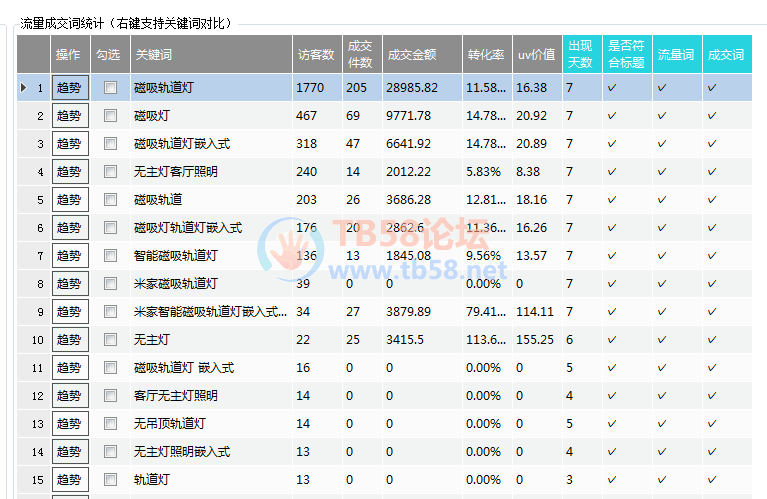The height and width of the screenshot is (499, 767).
Task: Click 趋势 button in row 10 无主灯
Action: coord(69,340)
